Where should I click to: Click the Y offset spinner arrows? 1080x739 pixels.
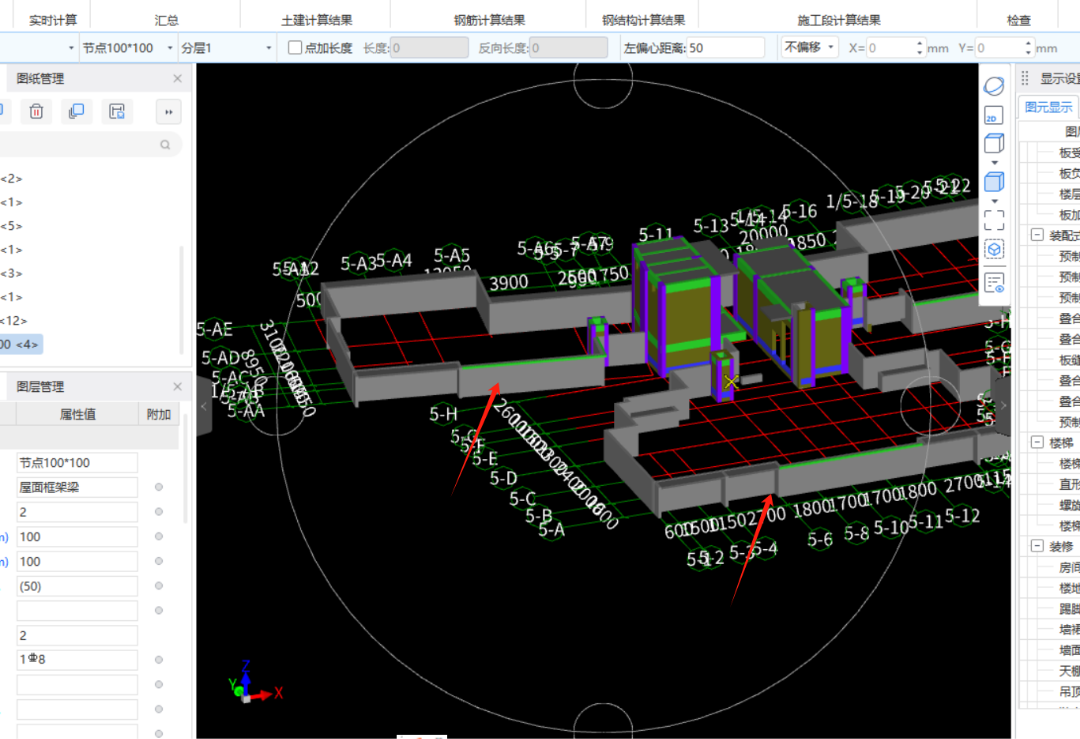(x=1028, y=48)
